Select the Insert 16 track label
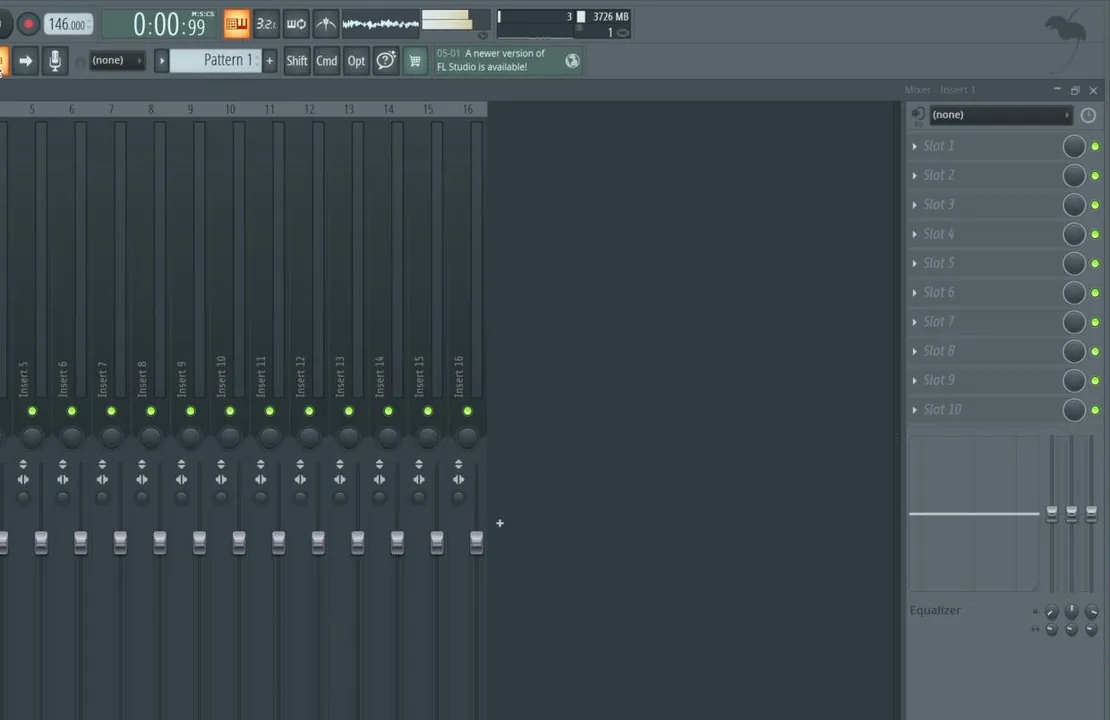The width and height of the screenshot is (1110, 720). click(x=459, y=376)
